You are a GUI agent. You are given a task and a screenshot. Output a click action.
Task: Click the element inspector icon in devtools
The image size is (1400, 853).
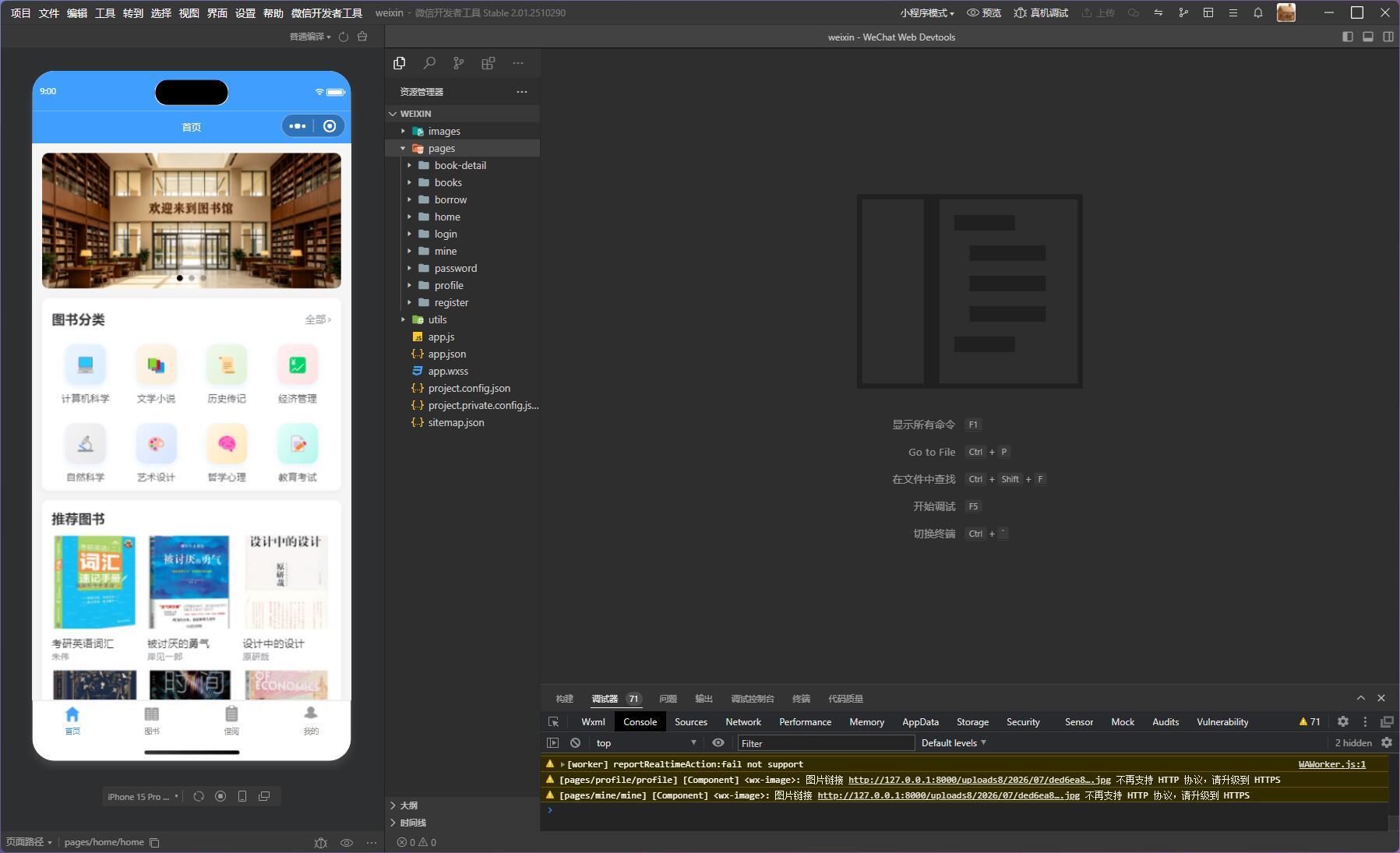(x=554, y=722)
